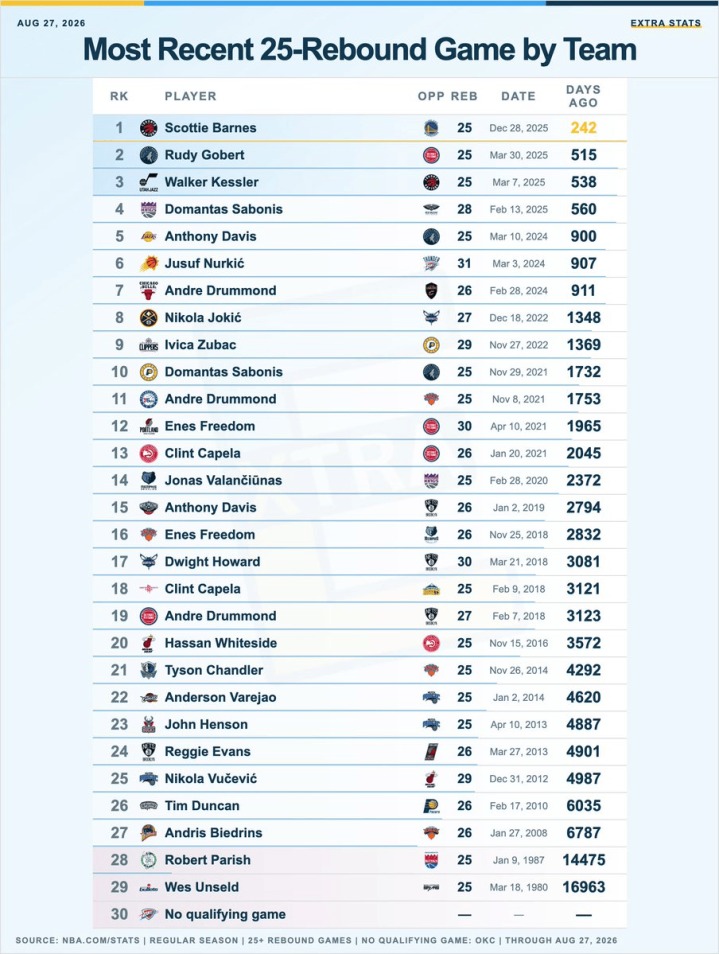This screenshot has height=954, width=719.
Task: Click the Thunder logo in row 30
Action: point(148,914)
